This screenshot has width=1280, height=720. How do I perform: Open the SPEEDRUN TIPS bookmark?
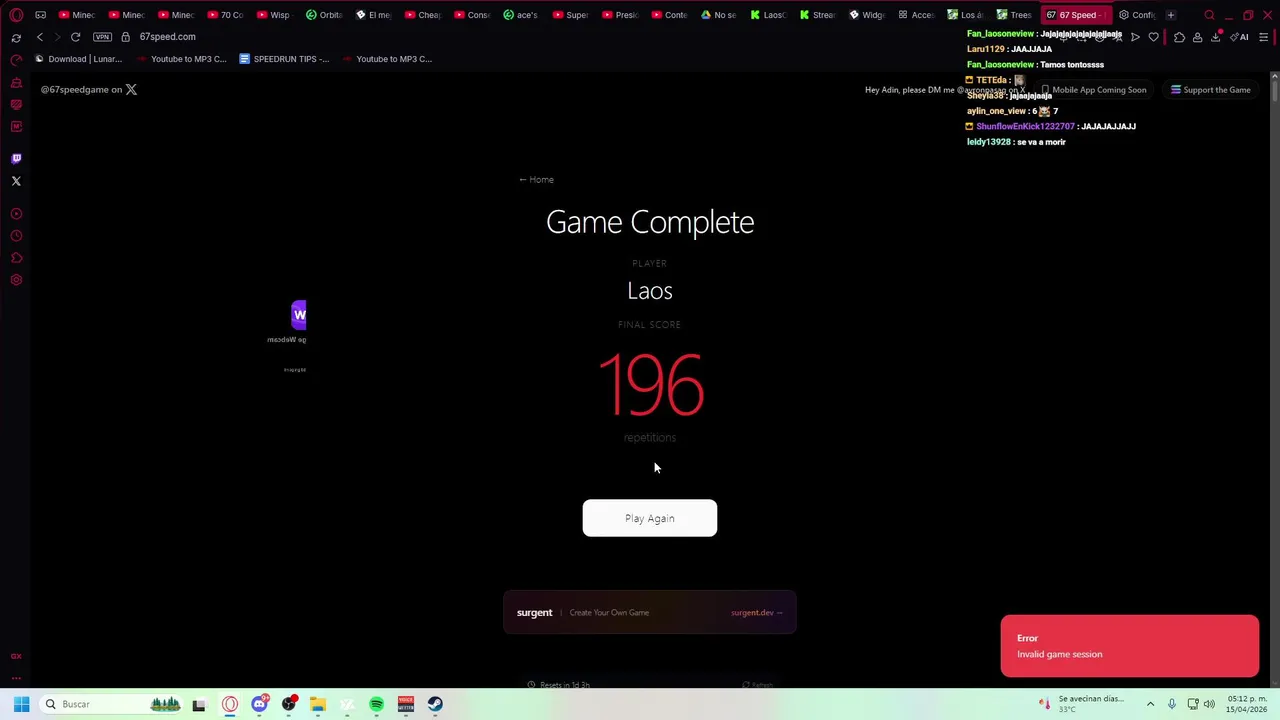(284, 59)
